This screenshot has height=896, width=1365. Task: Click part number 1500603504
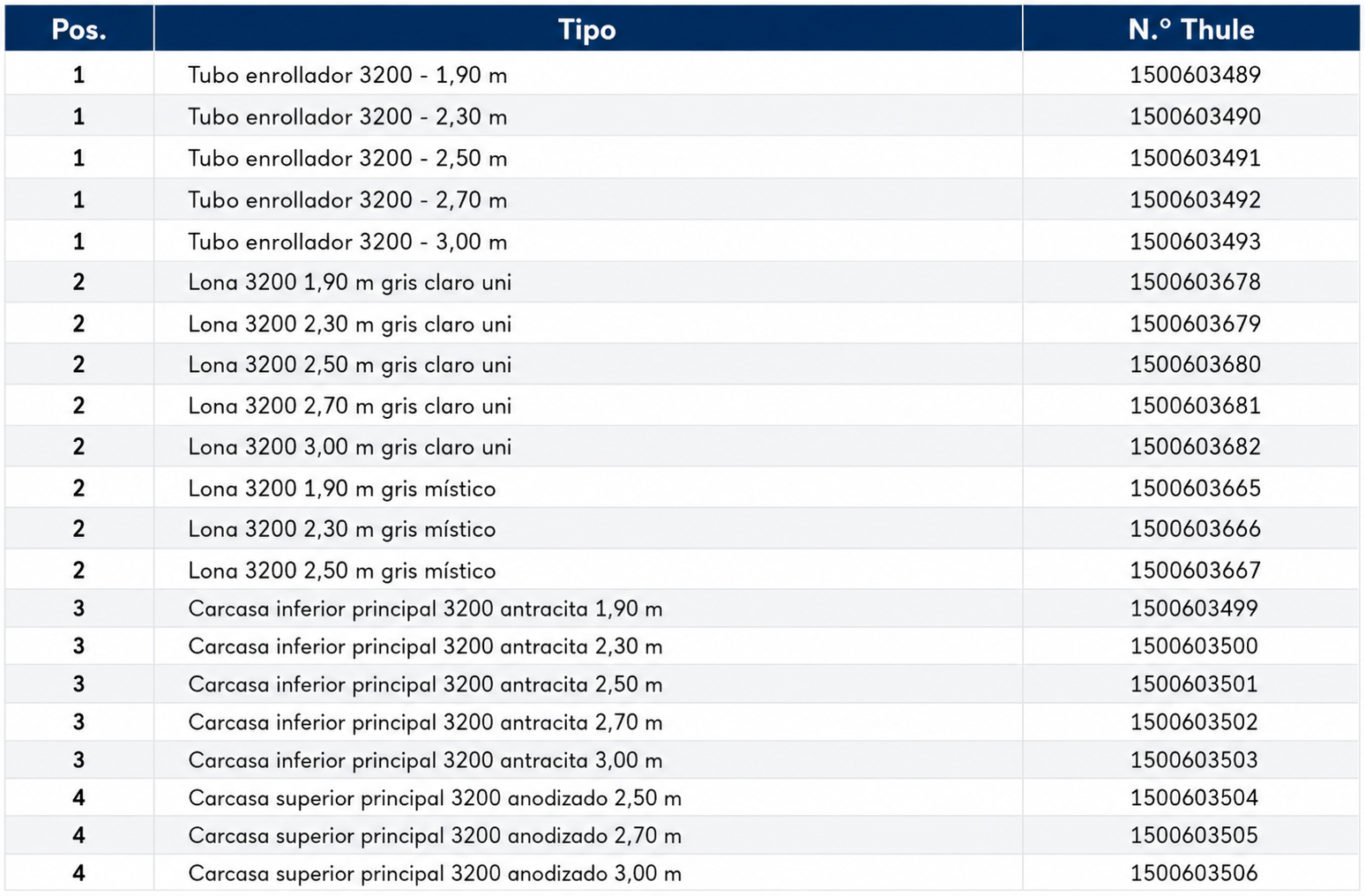tap(1194, 798)
